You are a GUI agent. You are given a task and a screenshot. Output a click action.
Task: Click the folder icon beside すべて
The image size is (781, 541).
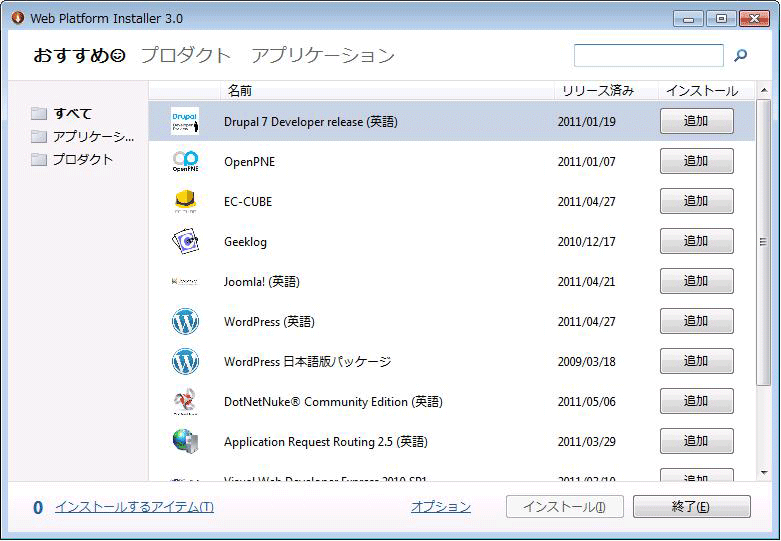39,114
